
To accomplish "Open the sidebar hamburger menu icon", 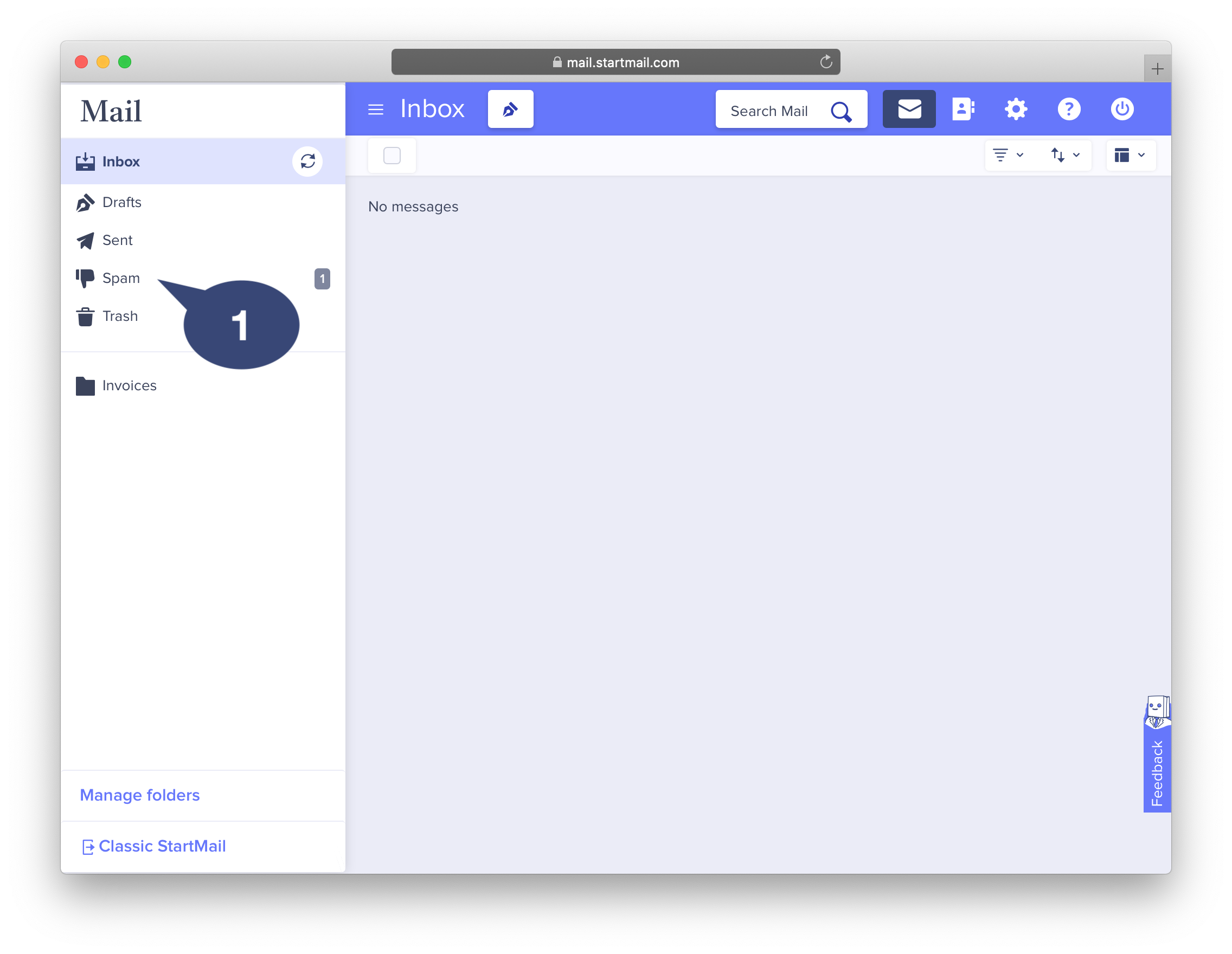I will (375, 109).
